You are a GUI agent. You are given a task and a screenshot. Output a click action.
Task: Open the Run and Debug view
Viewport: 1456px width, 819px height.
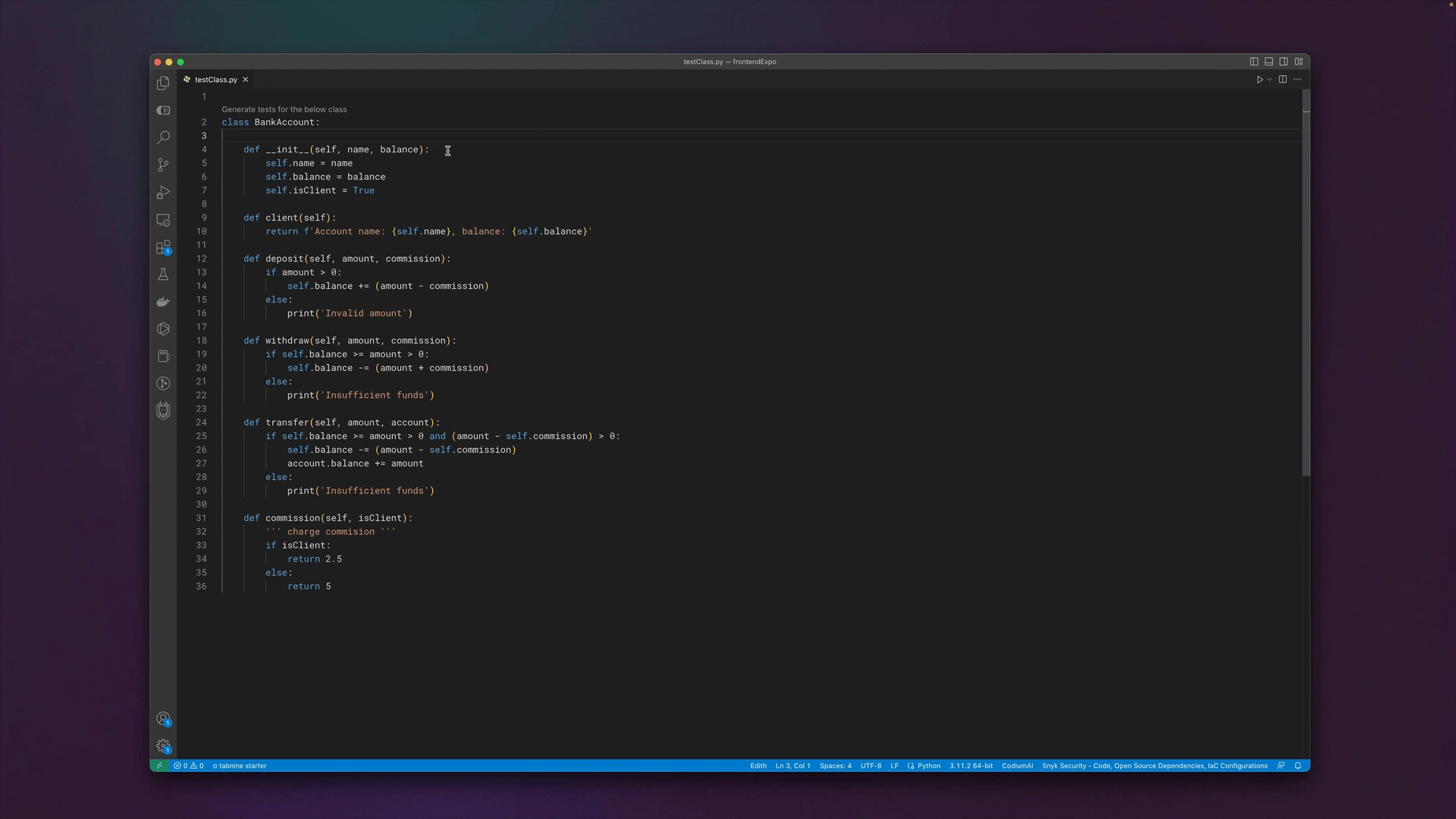[163, 193]
